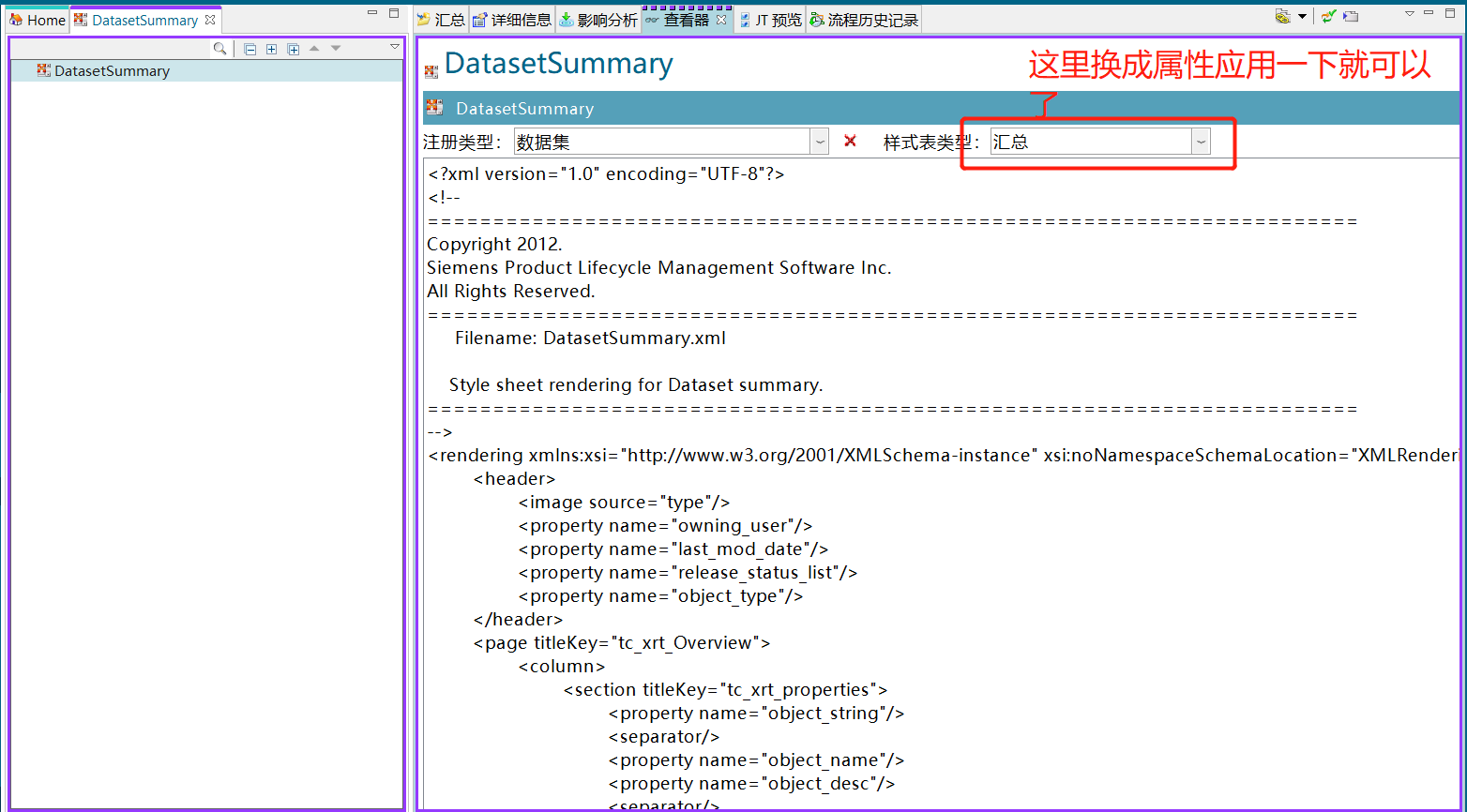
Task: Maximize the left navigation panel
Action: 394,13
